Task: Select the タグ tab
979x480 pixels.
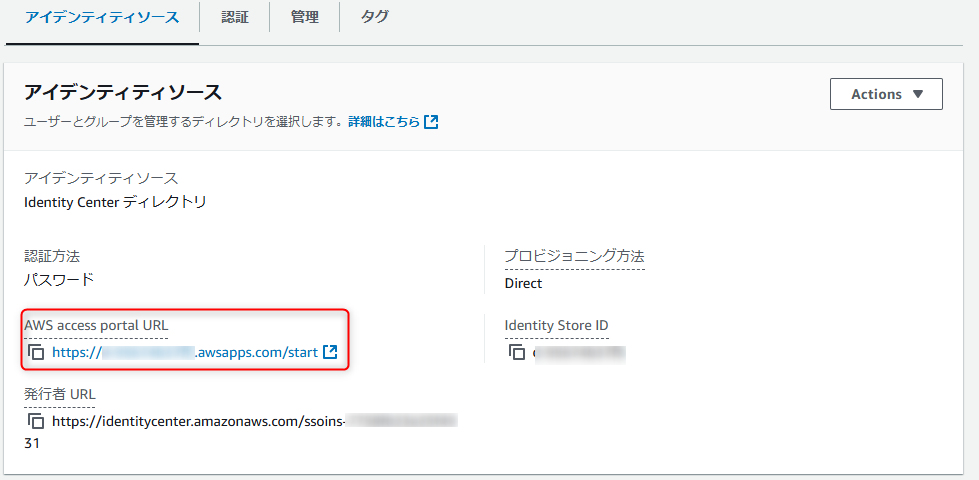Action: coord(375,17)
